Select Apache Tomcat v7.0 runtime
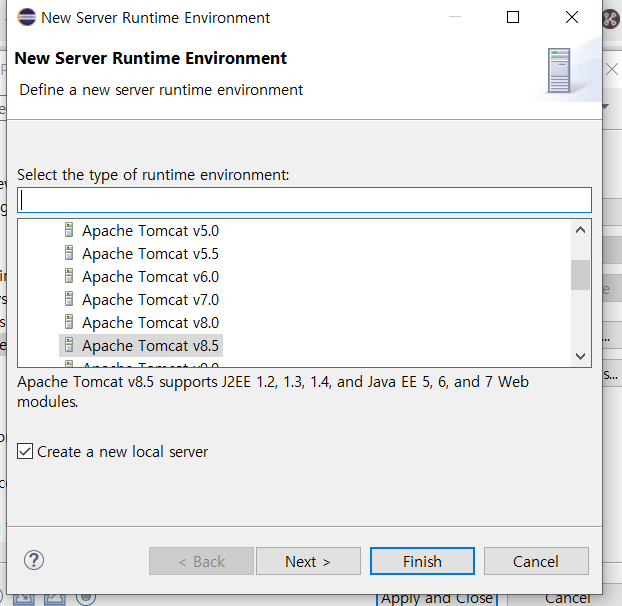Viewport: 622px width, 606px height. click(x=150, y=300)
